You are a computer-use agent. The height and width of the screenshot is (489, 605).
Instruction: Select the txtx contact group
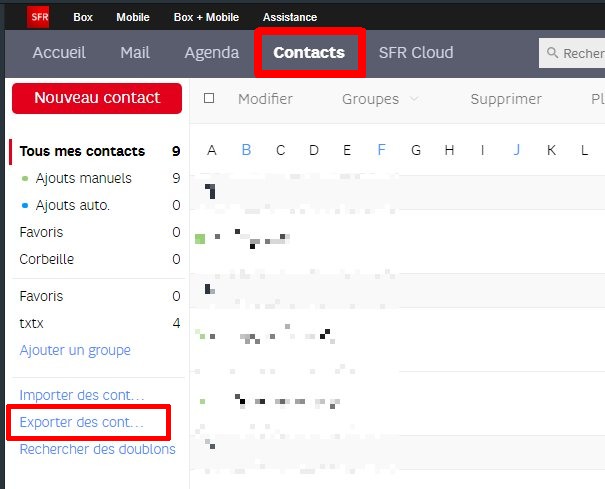[32, 323]
